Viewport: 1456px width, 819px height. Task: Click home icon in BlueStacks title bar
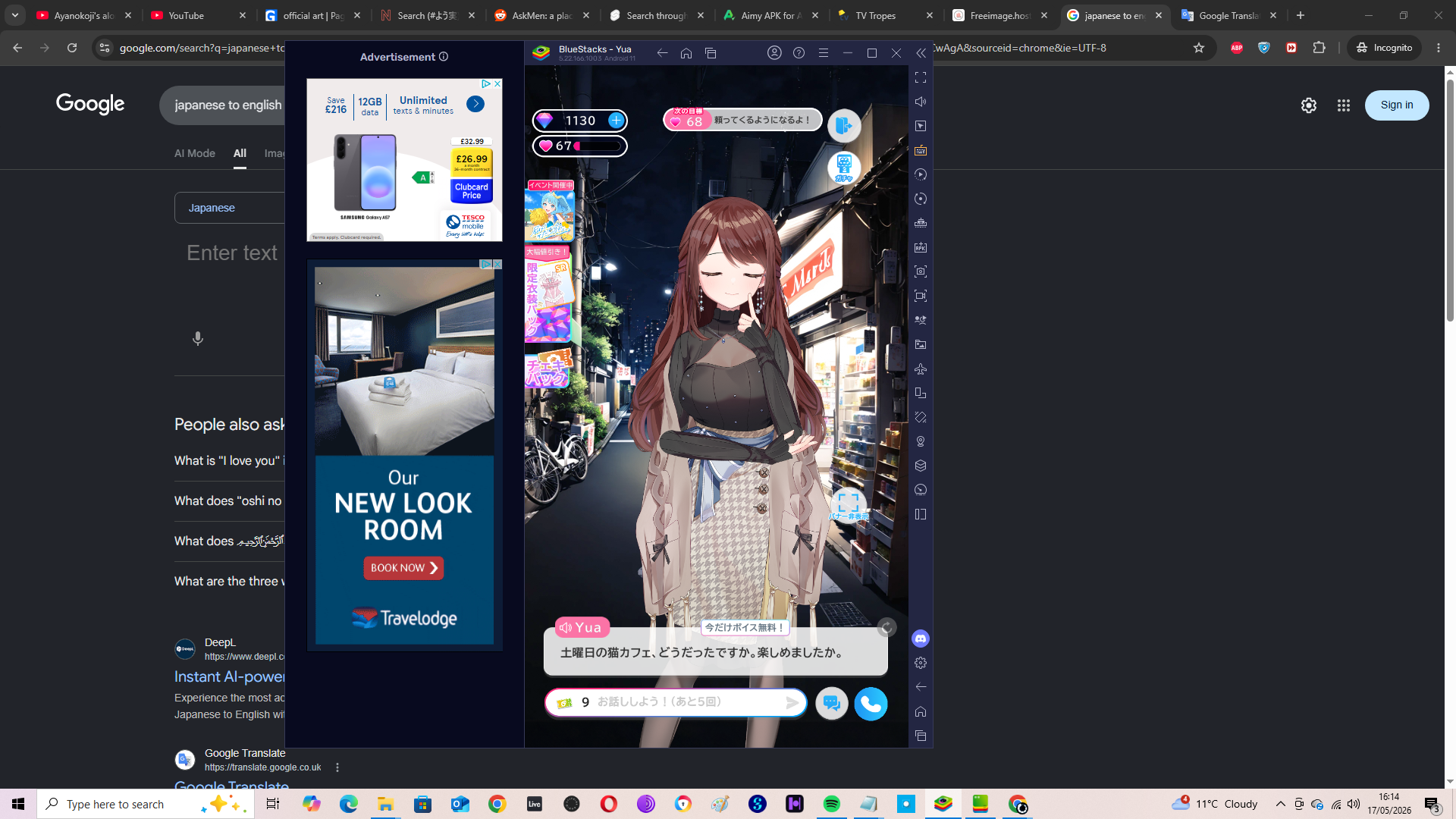686,53
